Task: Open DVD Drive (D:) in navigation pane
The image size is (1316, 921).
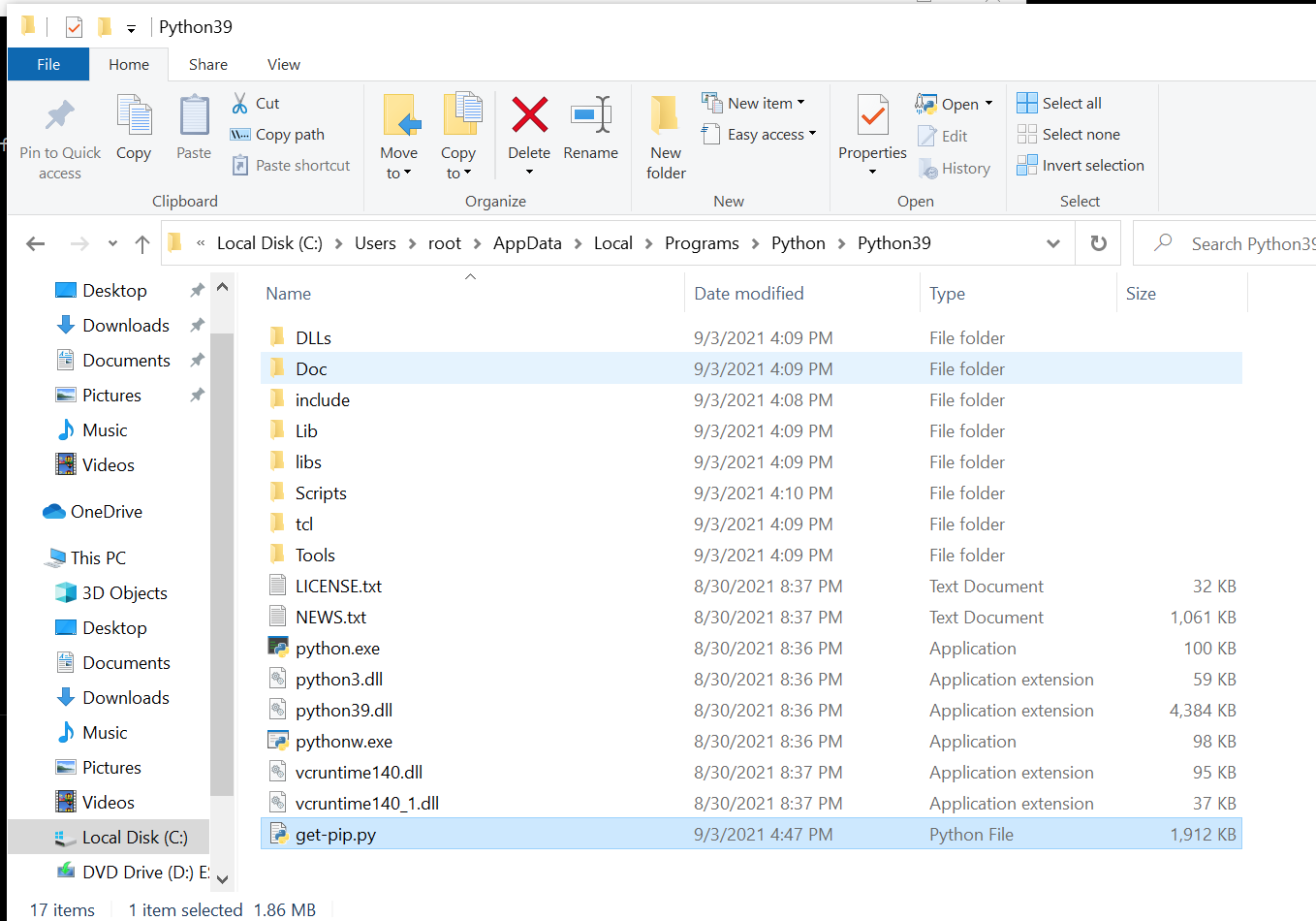Action: tap(132, 873)
